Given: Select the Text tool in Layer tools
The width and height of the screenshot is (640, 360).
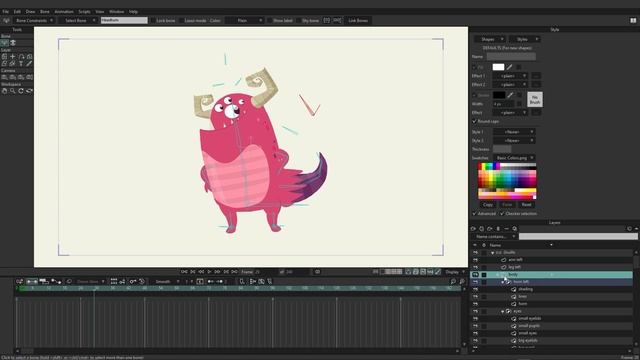Looking at the screenshot, I should [21, 63].
